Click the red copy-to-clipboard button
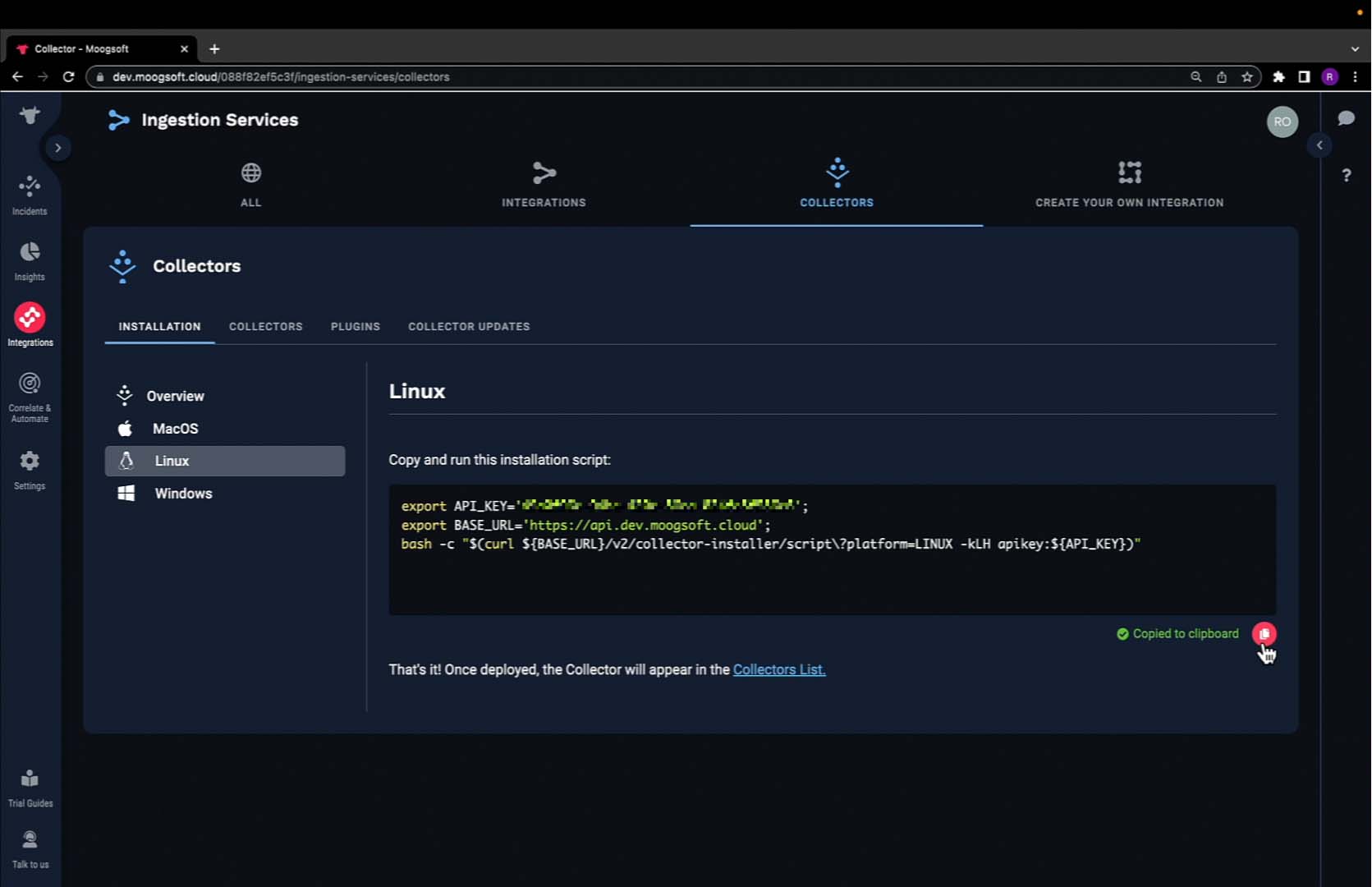 1264,634
